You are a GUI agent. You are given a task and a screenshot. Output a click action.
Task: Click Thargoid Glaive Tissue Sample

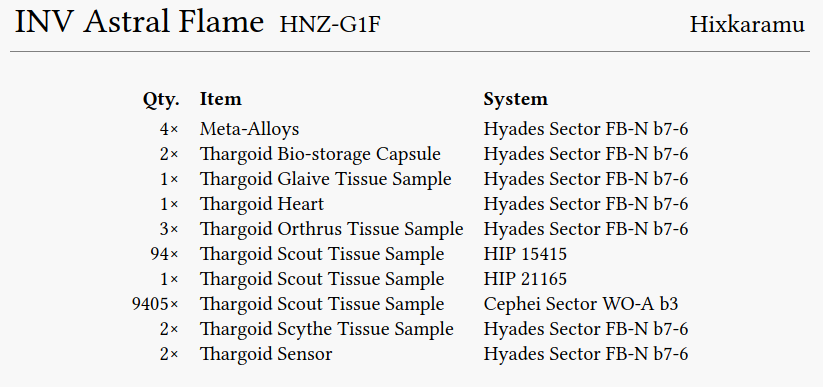325,180
